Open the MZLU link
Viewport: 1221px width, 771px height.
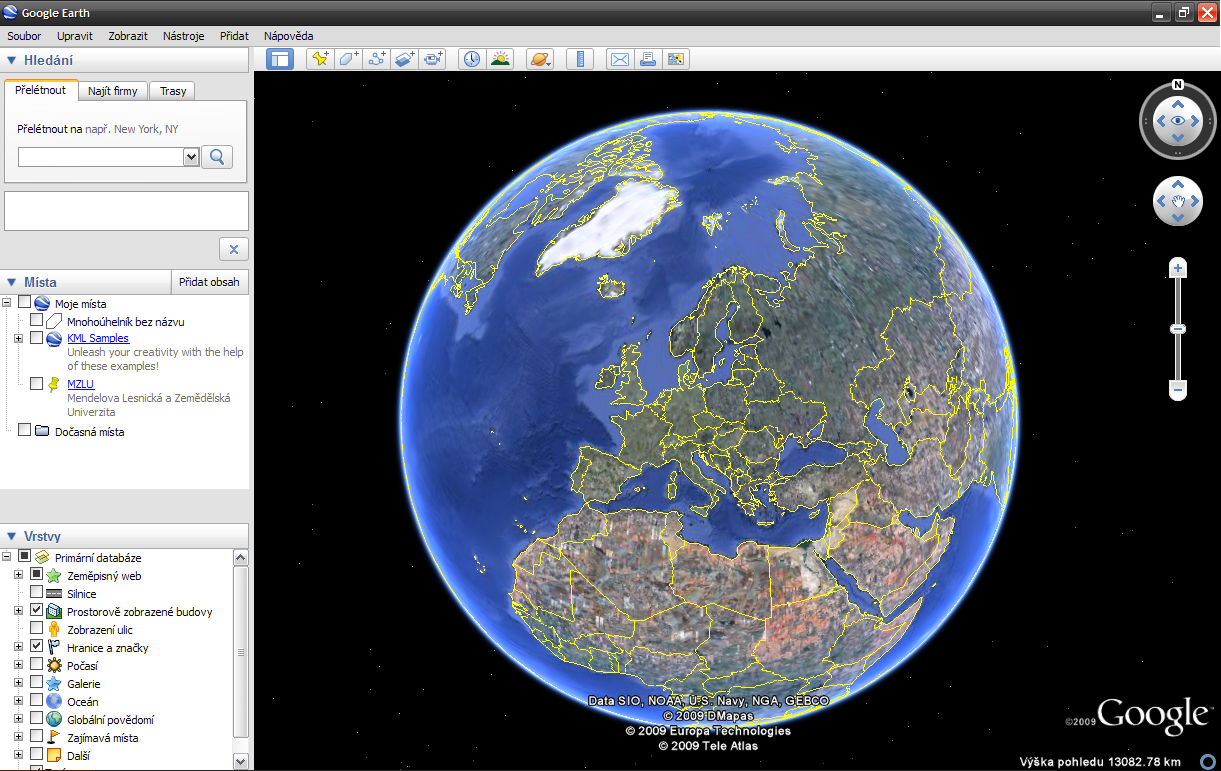tap(80, 384)
